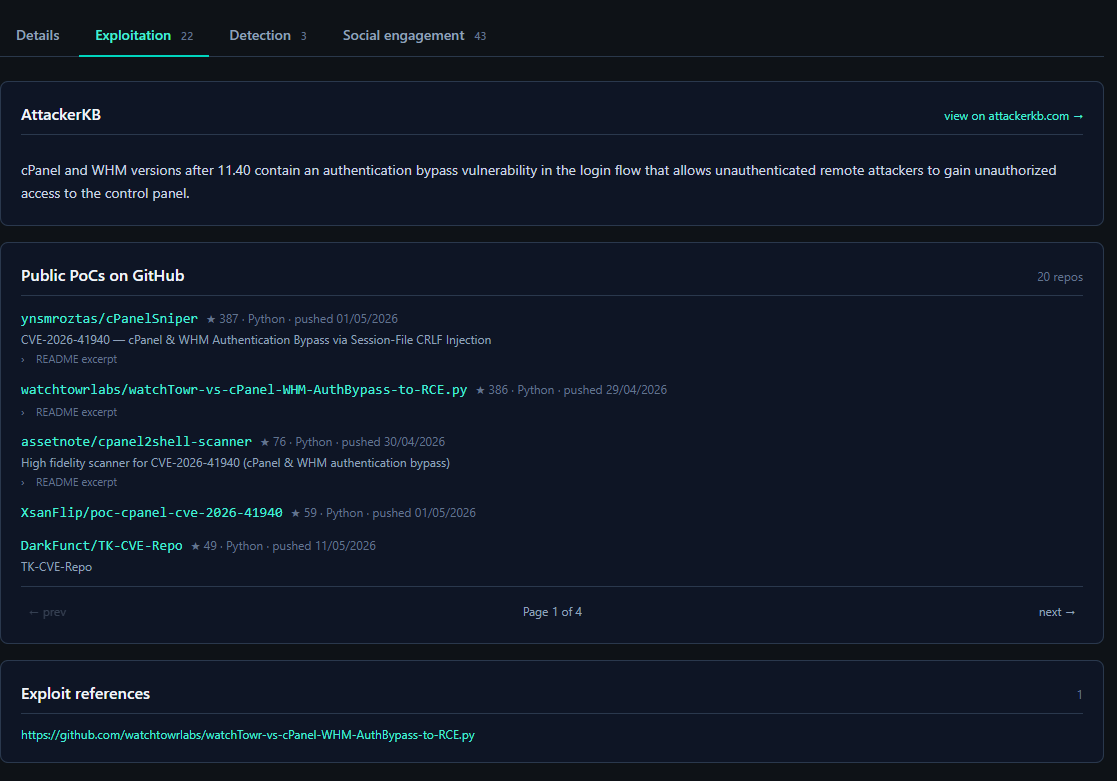Click the 386 stars count for watchtowrlabs repo

coord(492,390)
